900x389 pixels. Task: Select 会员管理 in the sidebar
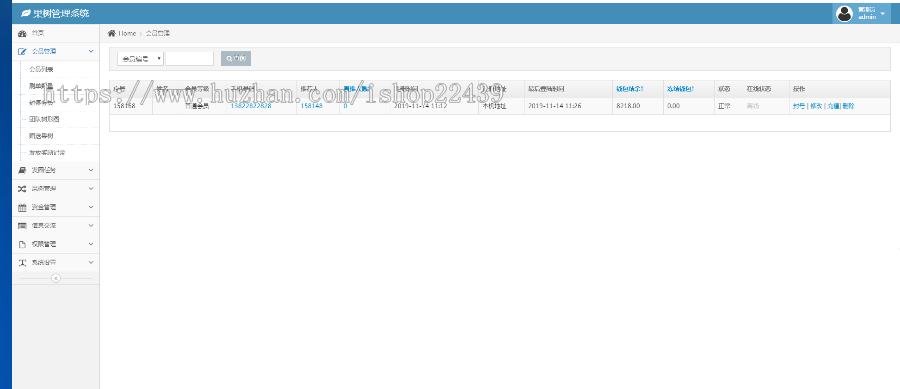[x=44, y=51]
